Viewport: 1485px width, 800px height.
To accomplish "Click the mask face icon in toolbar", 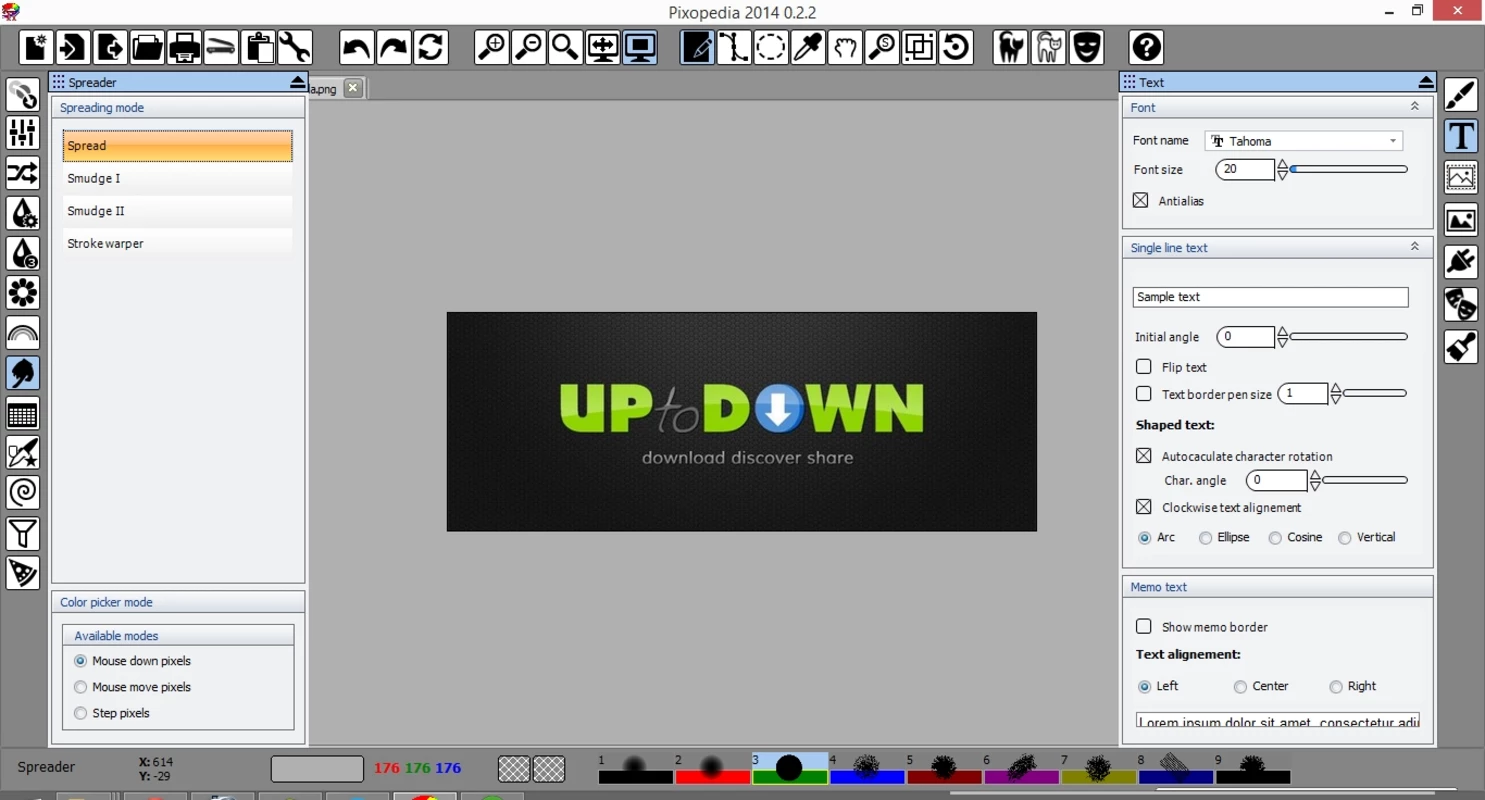I will [x=1086, y=47].
